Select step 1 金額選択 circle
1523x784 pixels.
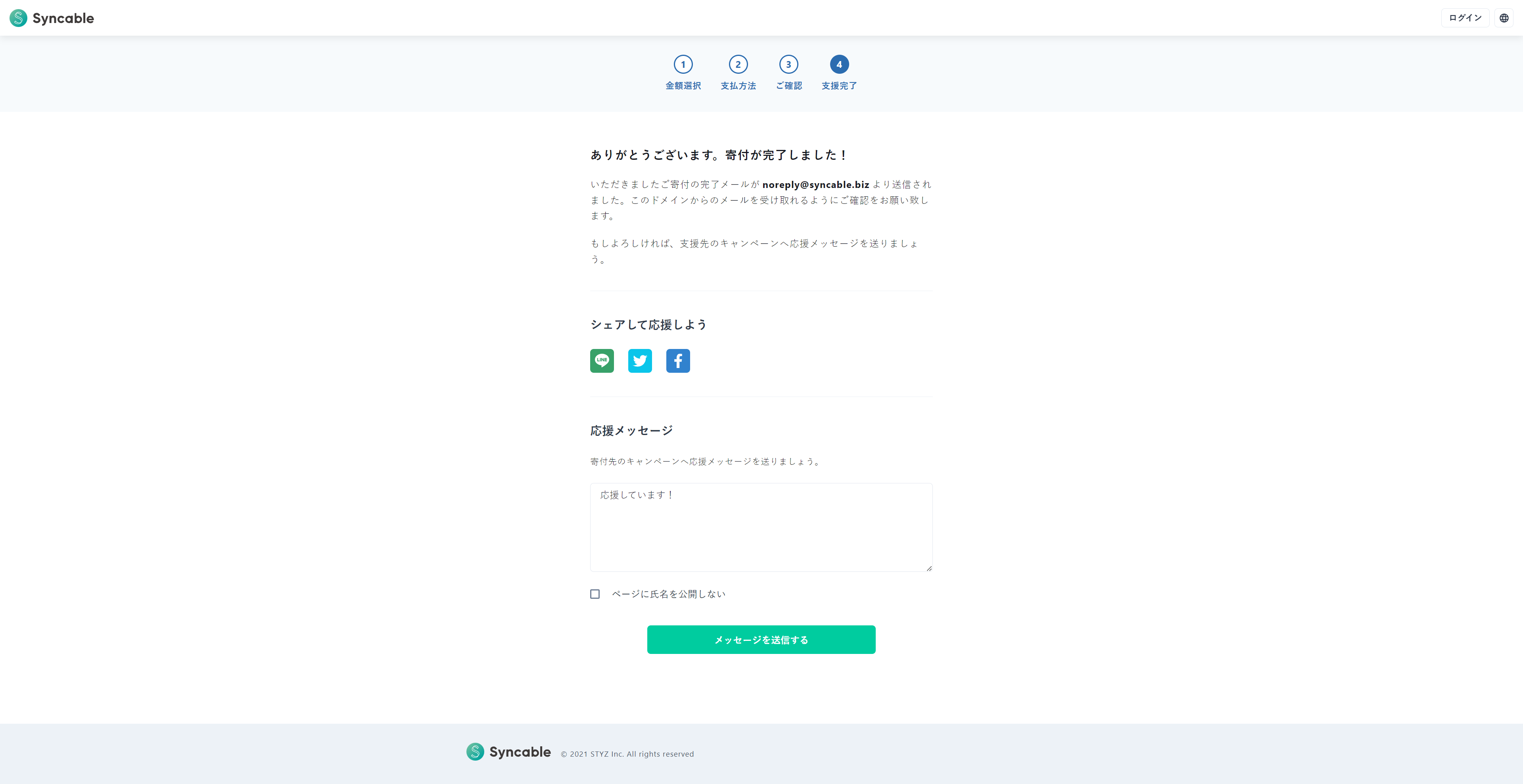(x=683, y=65)
